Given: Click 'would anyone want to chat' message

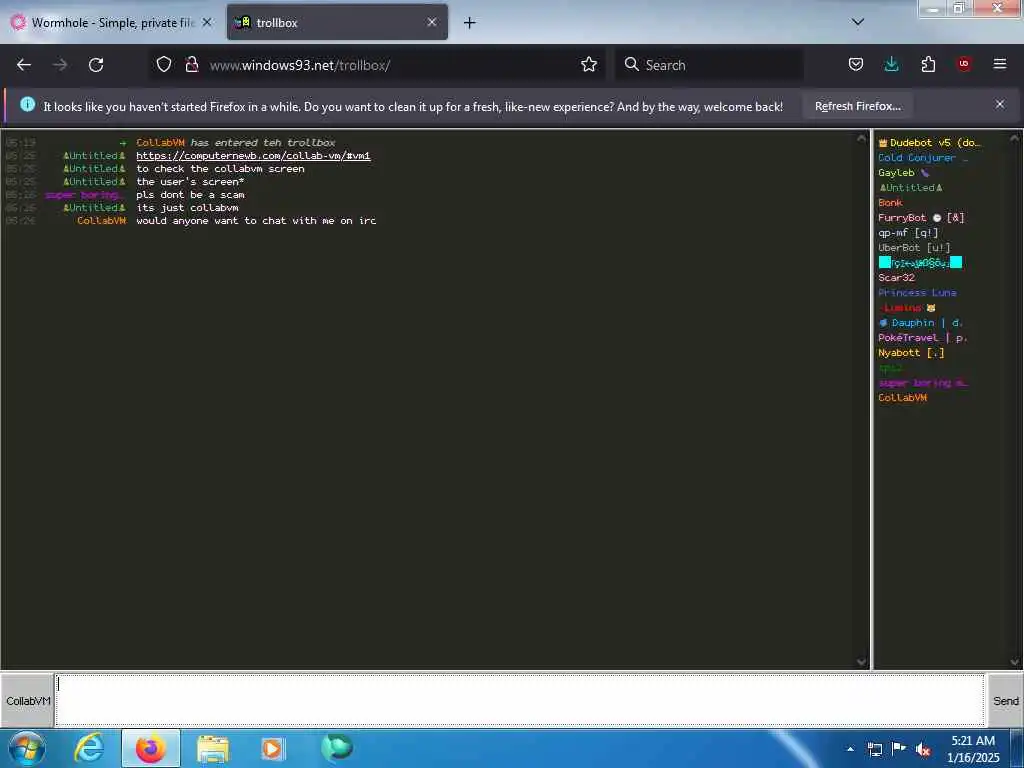Looking at the screenshot, I should (x=256, y=221).
